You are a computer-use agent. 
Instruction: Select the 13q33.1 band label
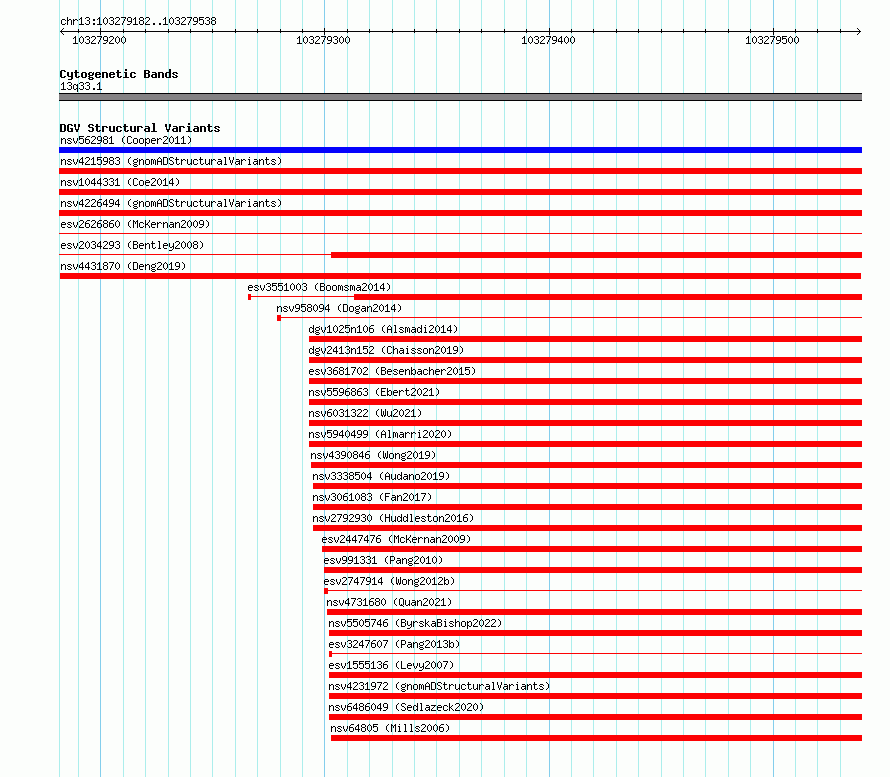[x=81, y=86]
